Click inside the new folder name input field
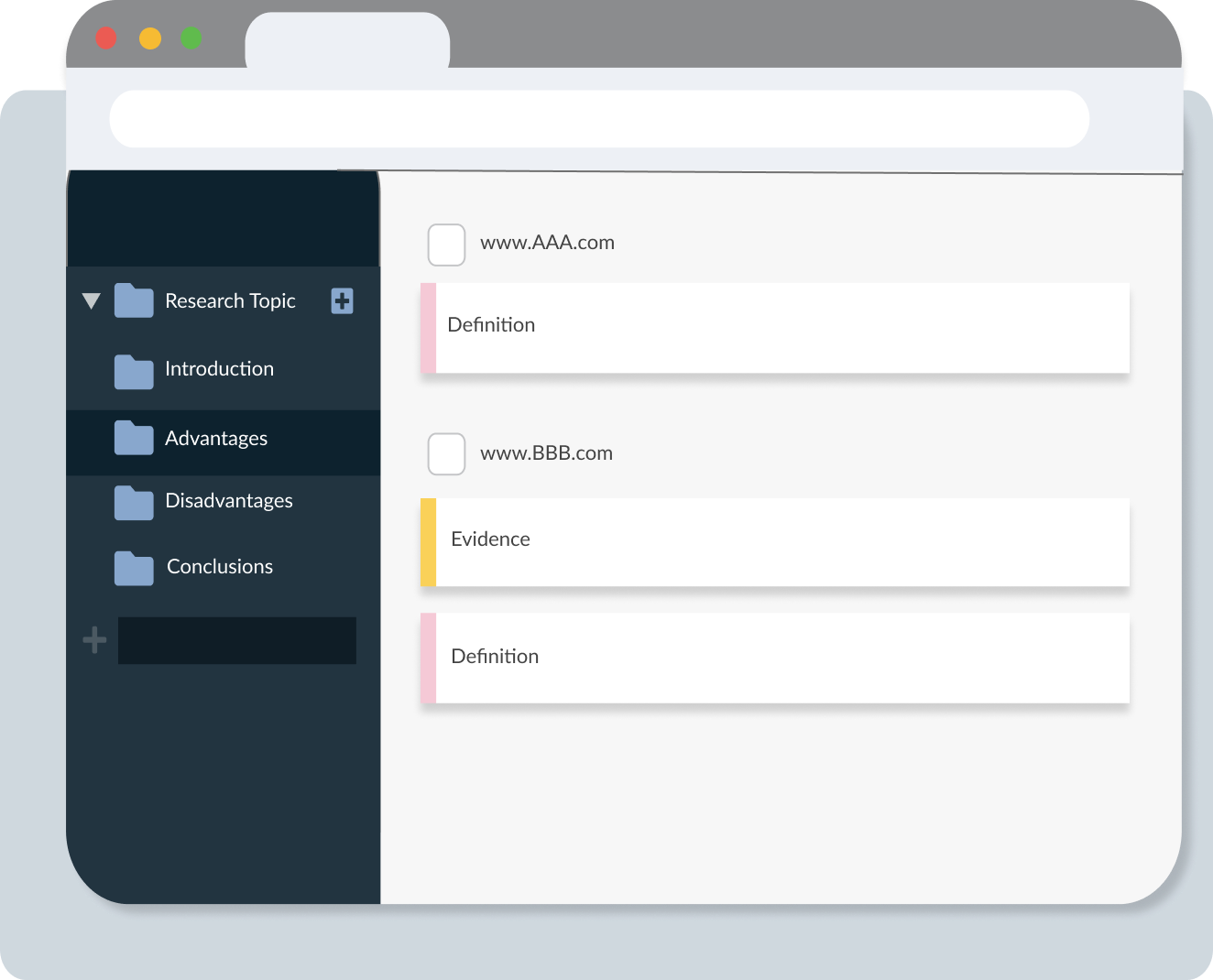 [236, 640]
